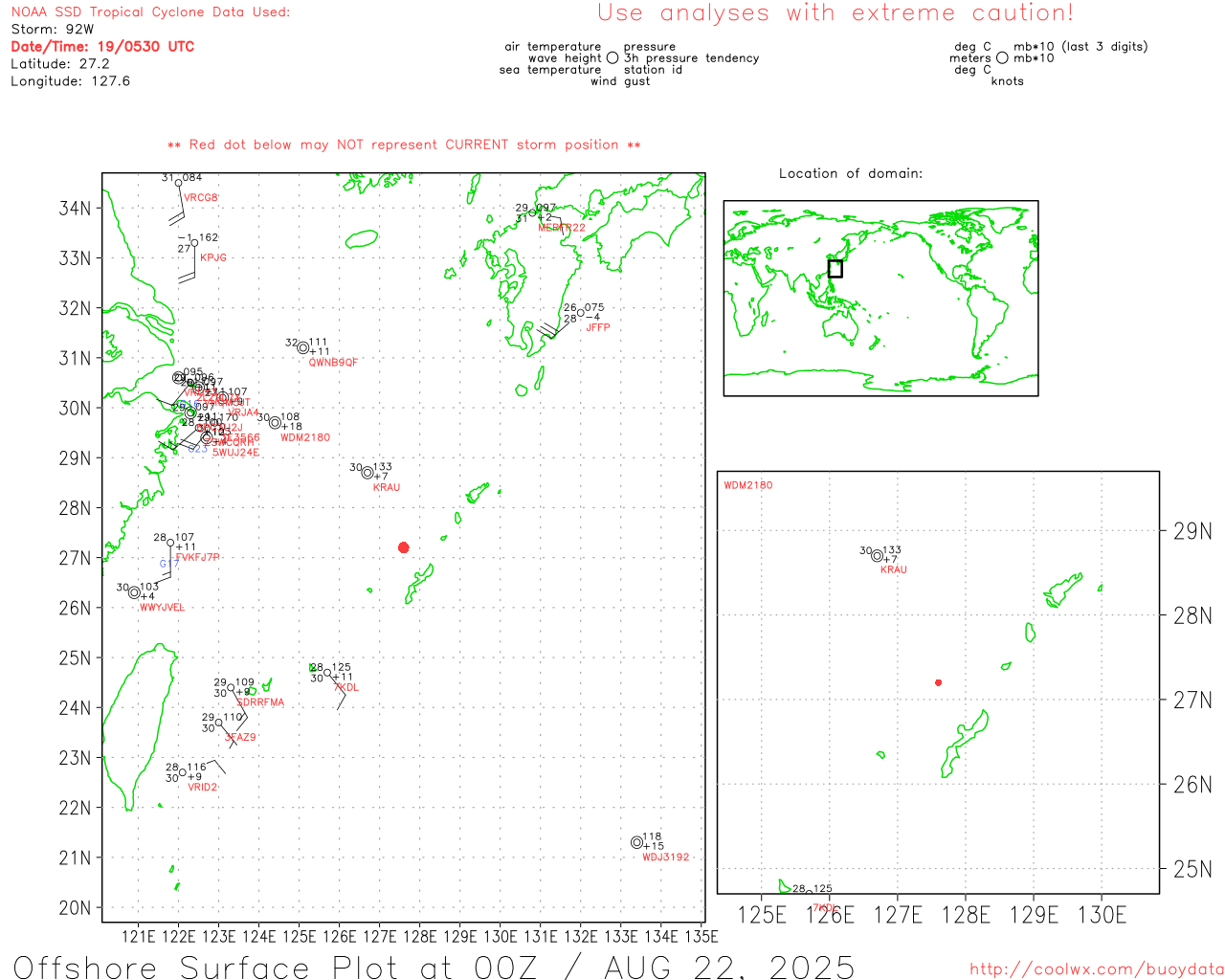Click station label WDJ3192
The height and width of the screenshot is (980, 1225).
coord(666,857)
